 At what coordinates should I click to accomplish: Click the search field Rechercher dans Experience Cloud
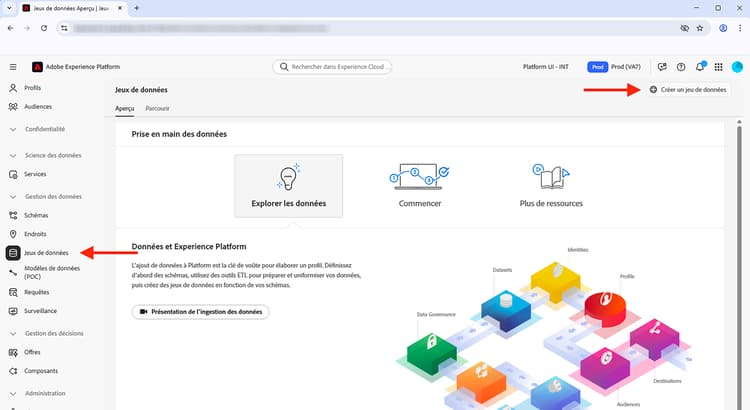pyautogui.click(x=332, y=67)
